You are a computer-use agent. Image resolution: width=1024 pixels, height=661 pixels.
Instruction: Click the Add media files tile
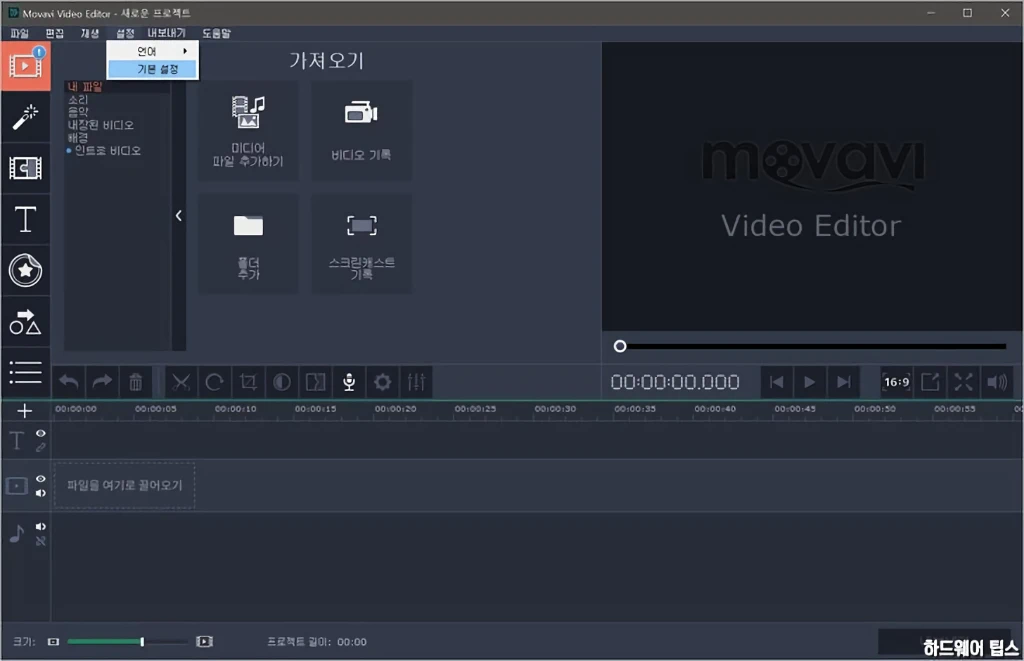pyautogui.click(x=248, y=131)
